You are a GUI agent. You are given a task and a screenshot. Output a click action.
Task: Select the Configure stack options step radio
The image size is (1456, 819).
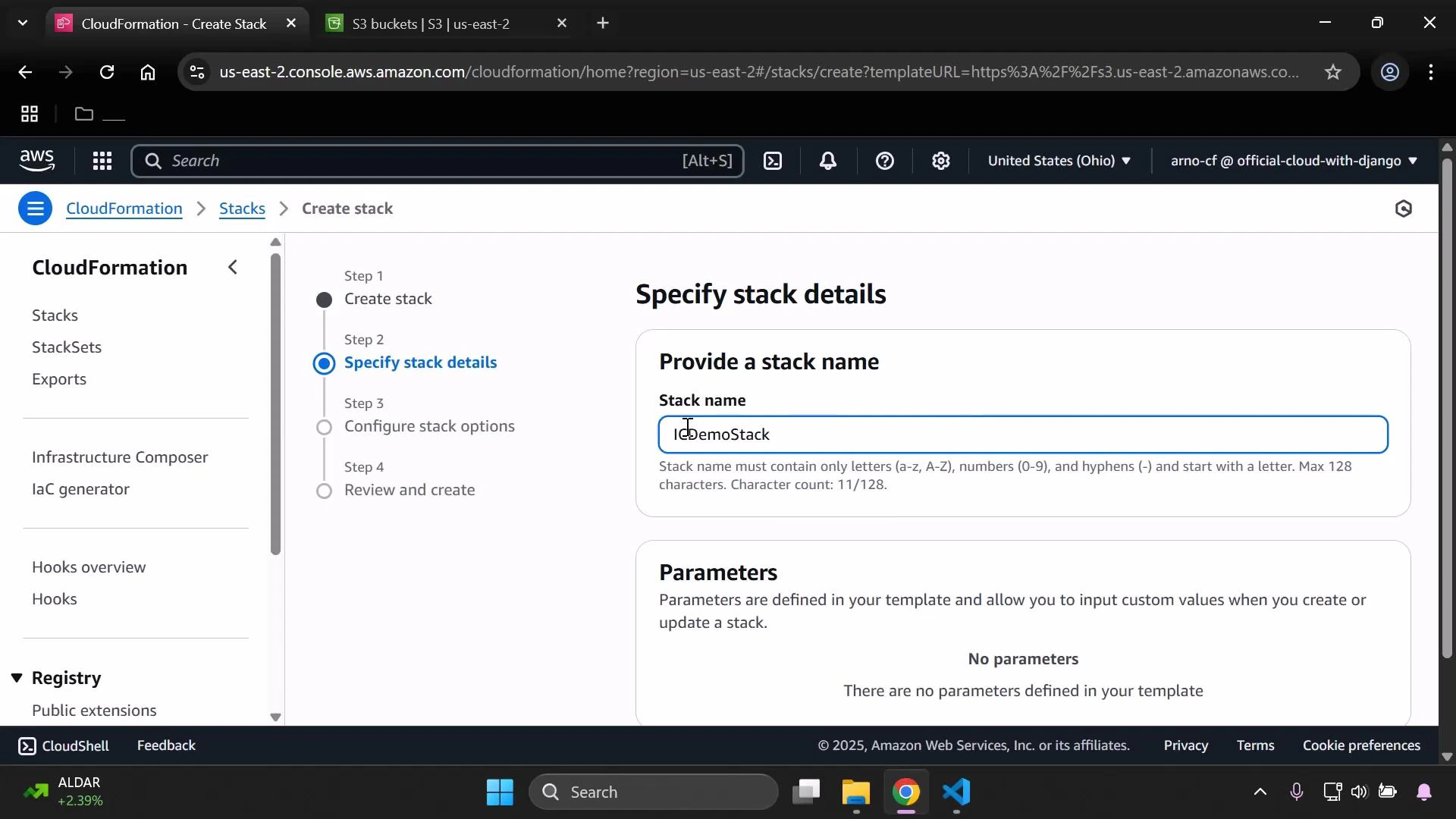tap(325, 427)
